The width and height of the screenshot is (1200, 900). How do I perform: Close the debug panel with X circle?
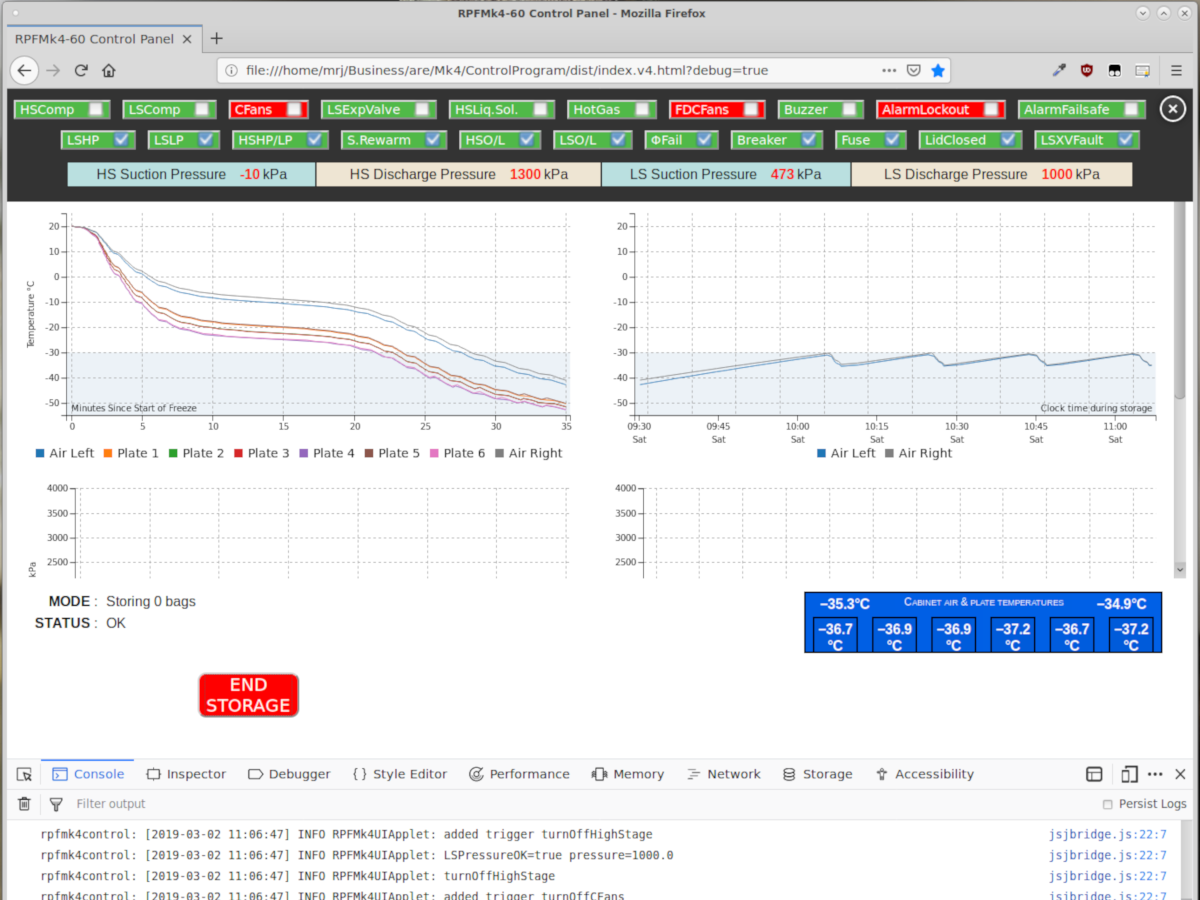[1174, 109]
